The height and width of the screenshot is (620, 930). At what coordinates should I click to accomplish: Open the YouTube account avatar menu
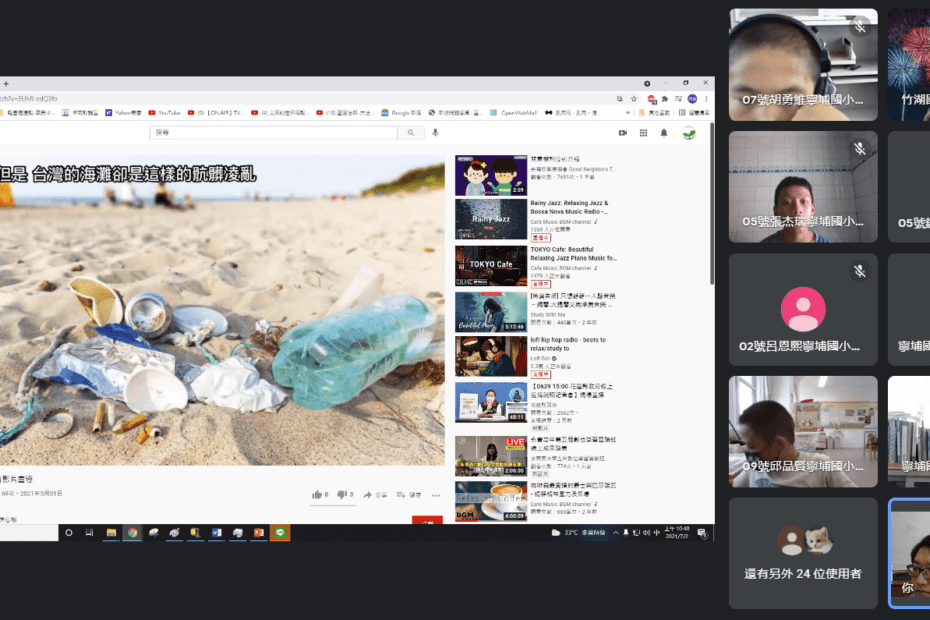(x=689, y=133)
